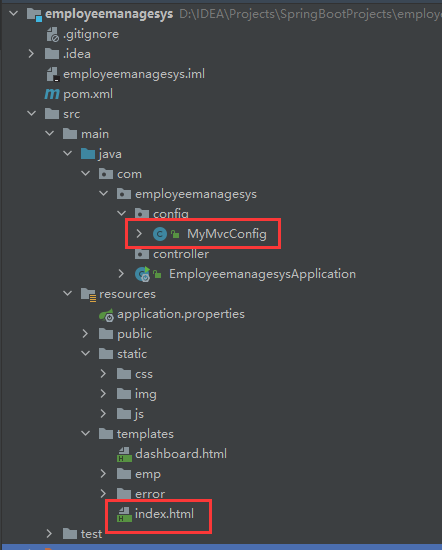Click the config package icon

[141, 213]
